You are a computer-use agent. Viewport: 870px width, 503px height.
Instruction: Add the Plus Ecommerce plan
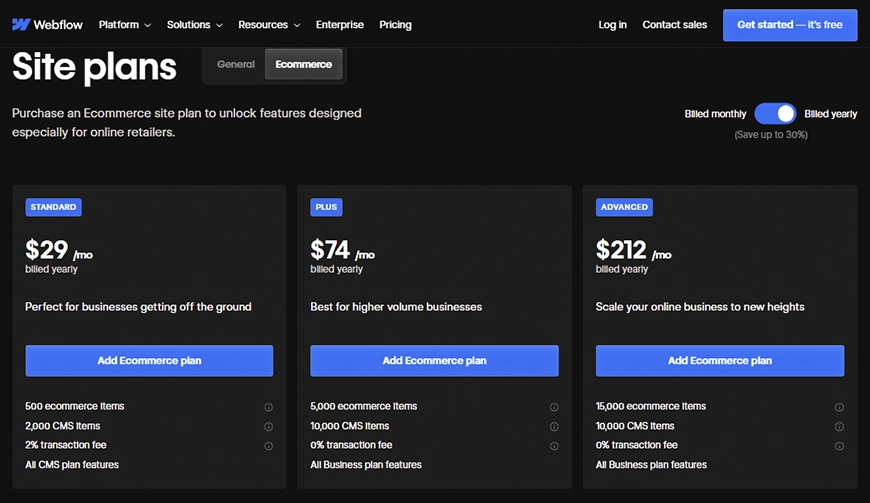click(434, 360)
